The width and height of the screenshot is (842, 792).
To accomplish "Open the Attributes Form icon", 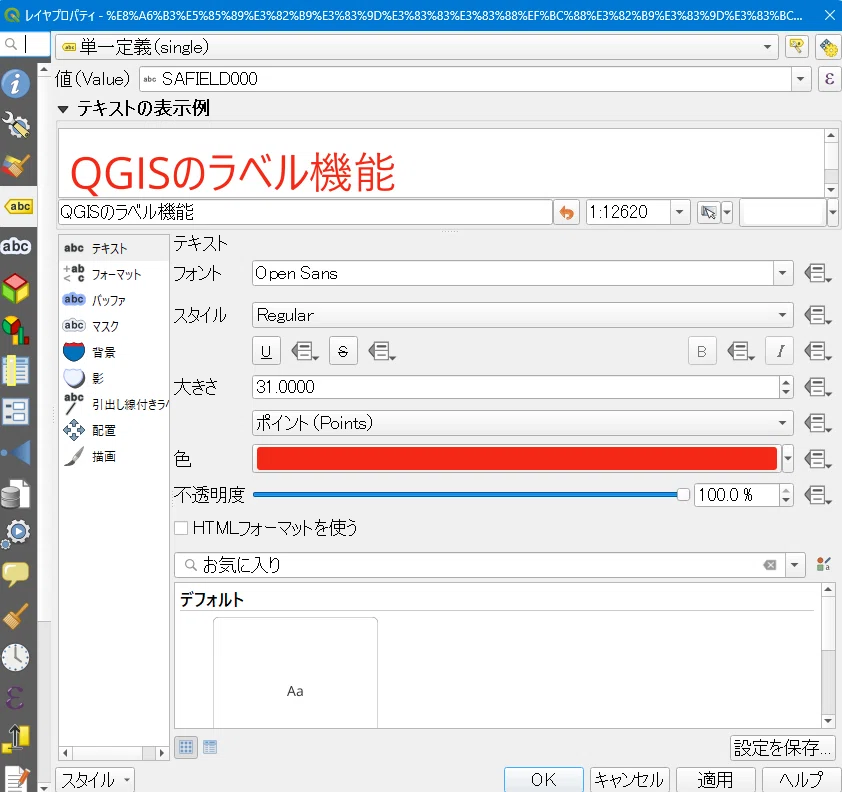I will (x=16, y=412).
